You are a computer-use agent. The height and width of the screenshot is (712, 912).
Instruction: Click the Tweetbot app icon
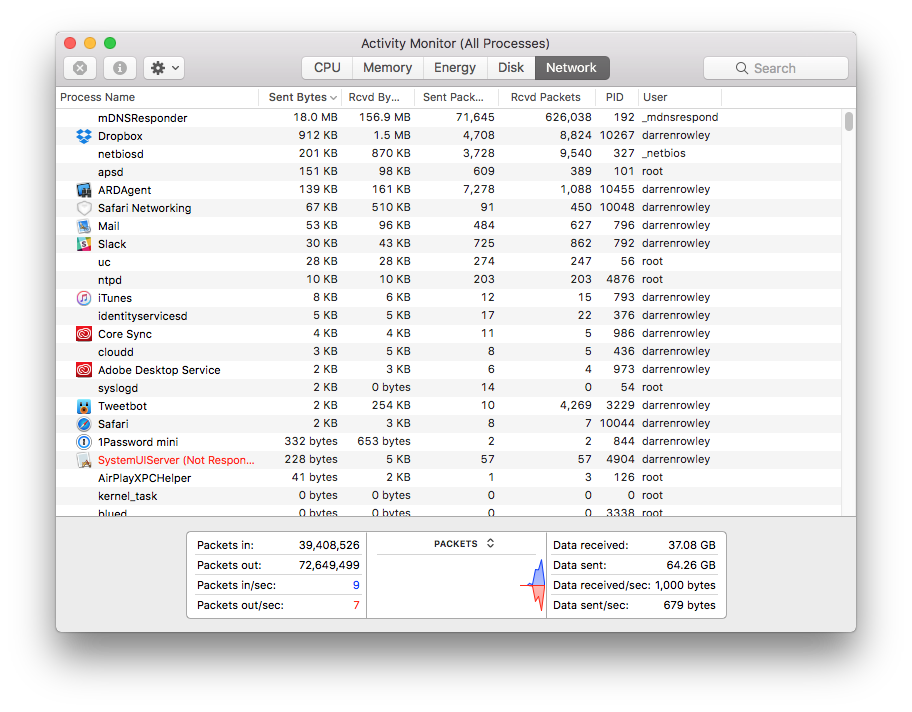[x=84, y=406]
